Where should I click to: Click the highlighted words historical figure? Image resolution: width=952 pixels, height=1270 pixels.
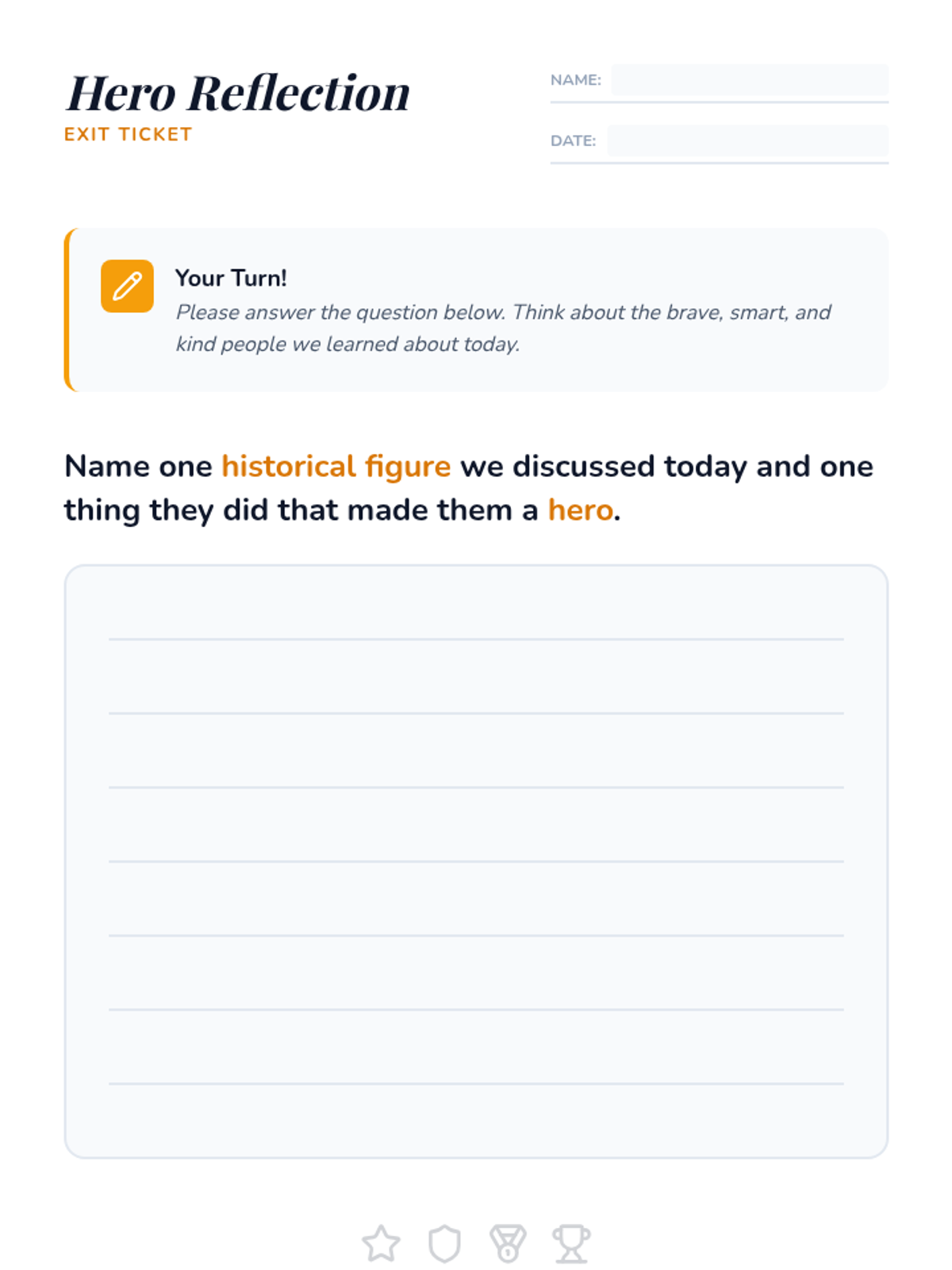pyautogui.click(x=336, y=467)
